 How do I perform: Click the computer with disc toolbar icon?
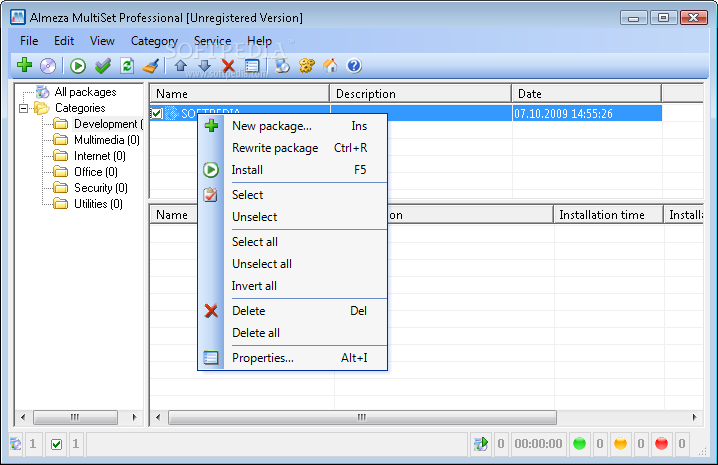coord(282,66)
